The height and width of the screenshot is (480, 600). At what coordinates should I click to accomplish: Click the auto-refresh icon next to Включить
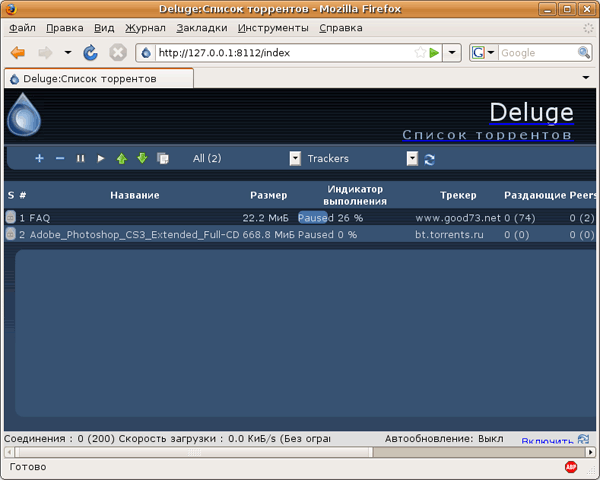(583, 439)
